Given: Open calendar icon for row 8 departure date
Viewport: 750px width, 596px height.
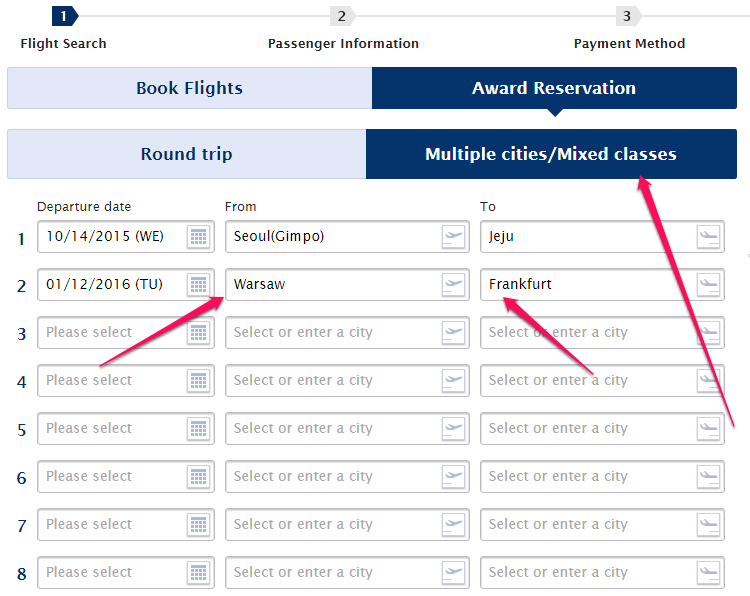Looking at the screenshot, I should [x=199, y=573].
